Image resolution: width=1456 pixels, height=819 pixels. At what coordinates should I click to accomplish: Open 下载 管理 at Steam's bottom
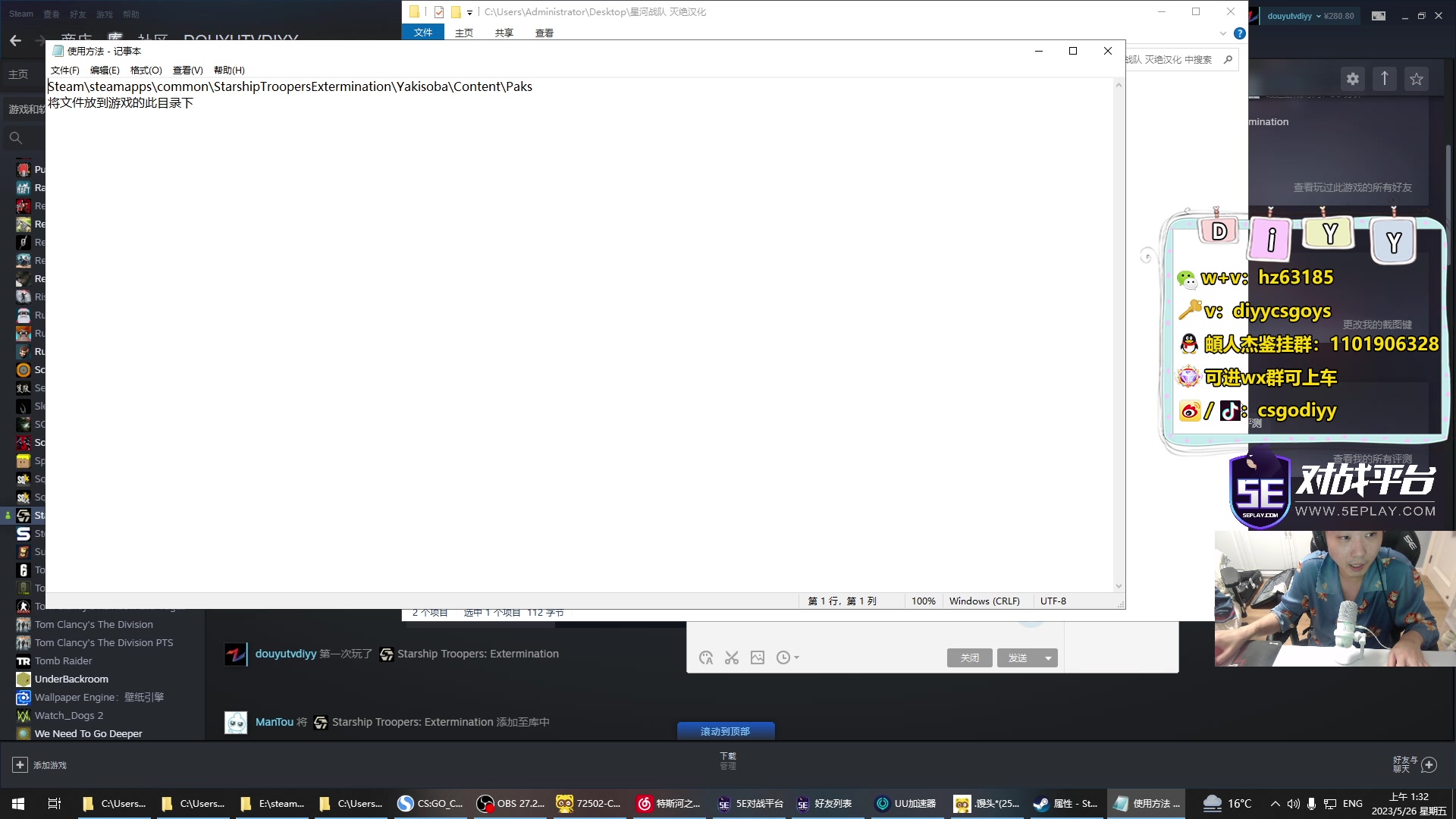[728, 761]
